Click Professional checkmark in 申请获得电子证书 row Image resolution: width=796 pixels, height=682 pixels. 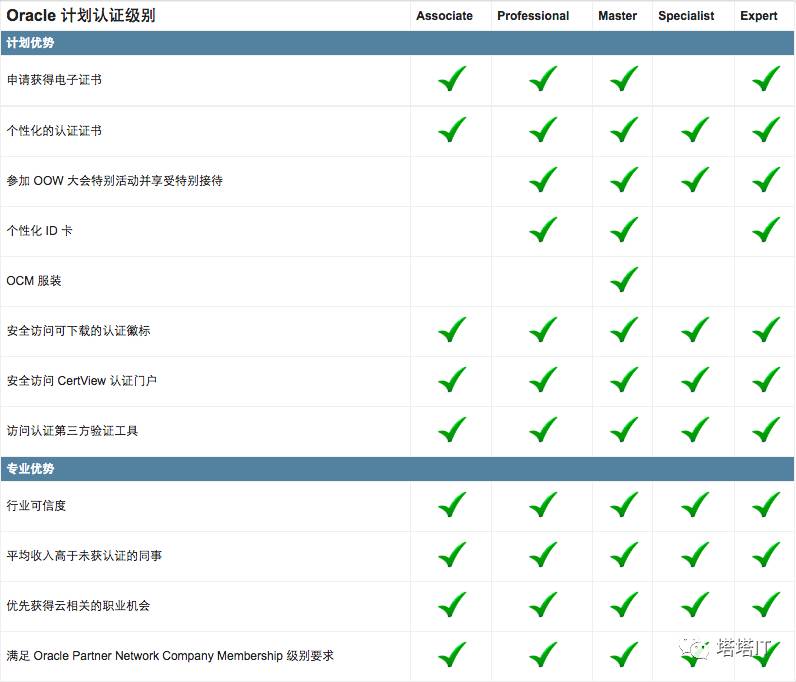point(543,79)
